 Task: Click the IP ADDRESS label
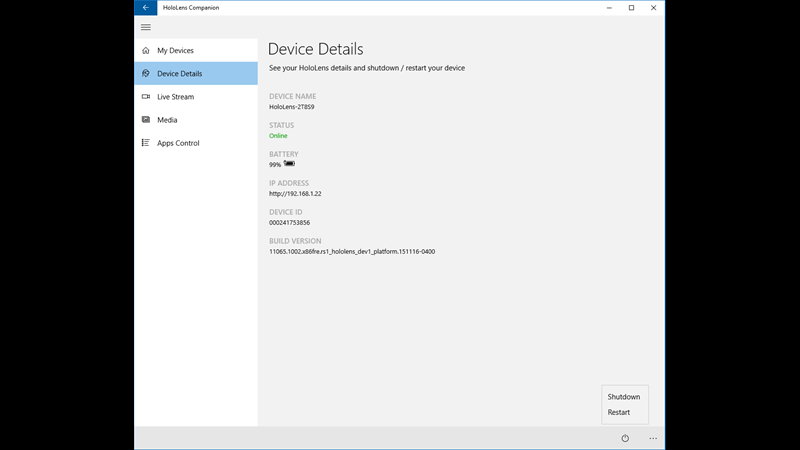tap(289, 183)
